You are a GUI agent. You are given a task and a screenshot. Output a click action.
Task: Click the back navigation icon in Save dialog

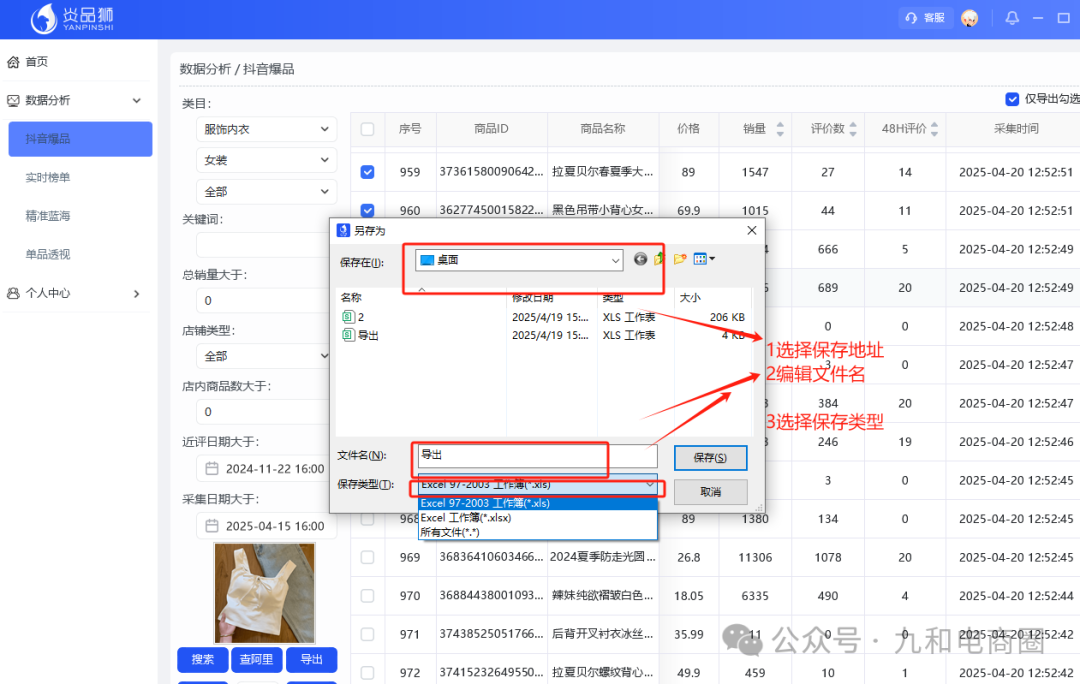640,258
